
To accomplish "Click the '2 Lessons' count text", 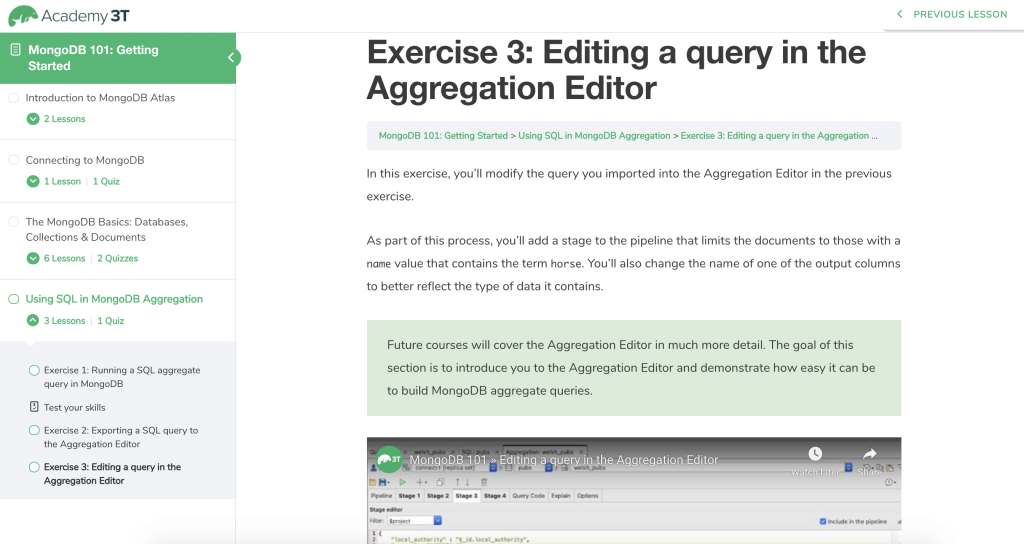I will (65, 119).
